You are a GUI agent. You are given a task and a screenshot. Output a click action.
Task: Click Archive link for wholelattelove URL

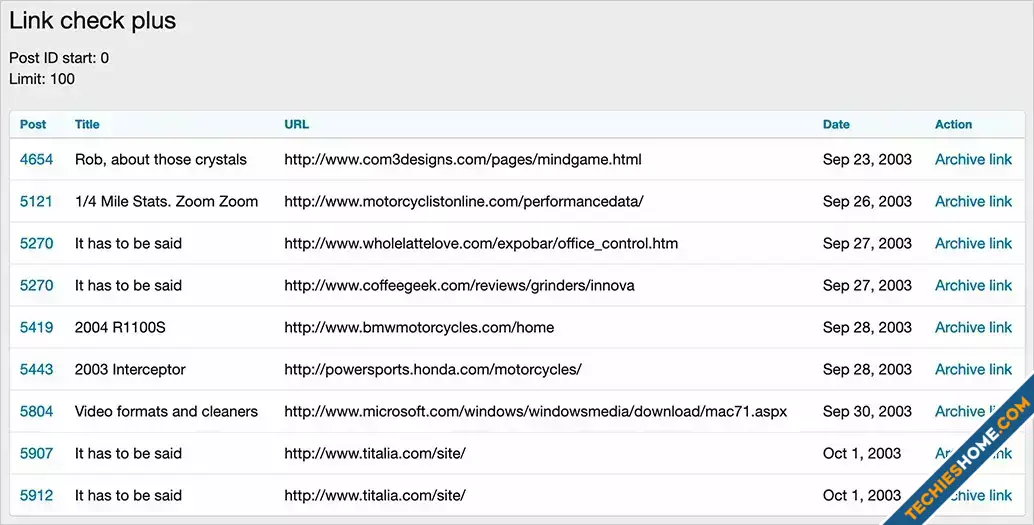973,243
